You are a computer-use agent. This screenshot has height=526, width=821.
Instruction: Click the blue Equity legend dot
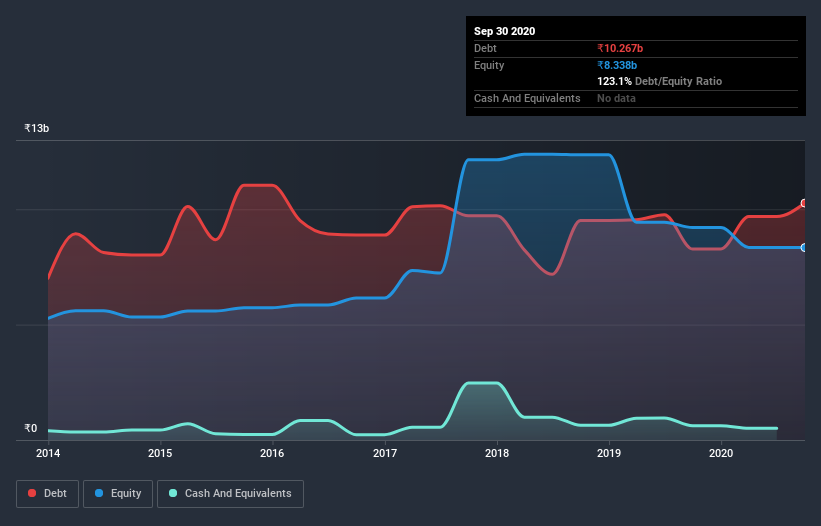(x=99, y=493)
